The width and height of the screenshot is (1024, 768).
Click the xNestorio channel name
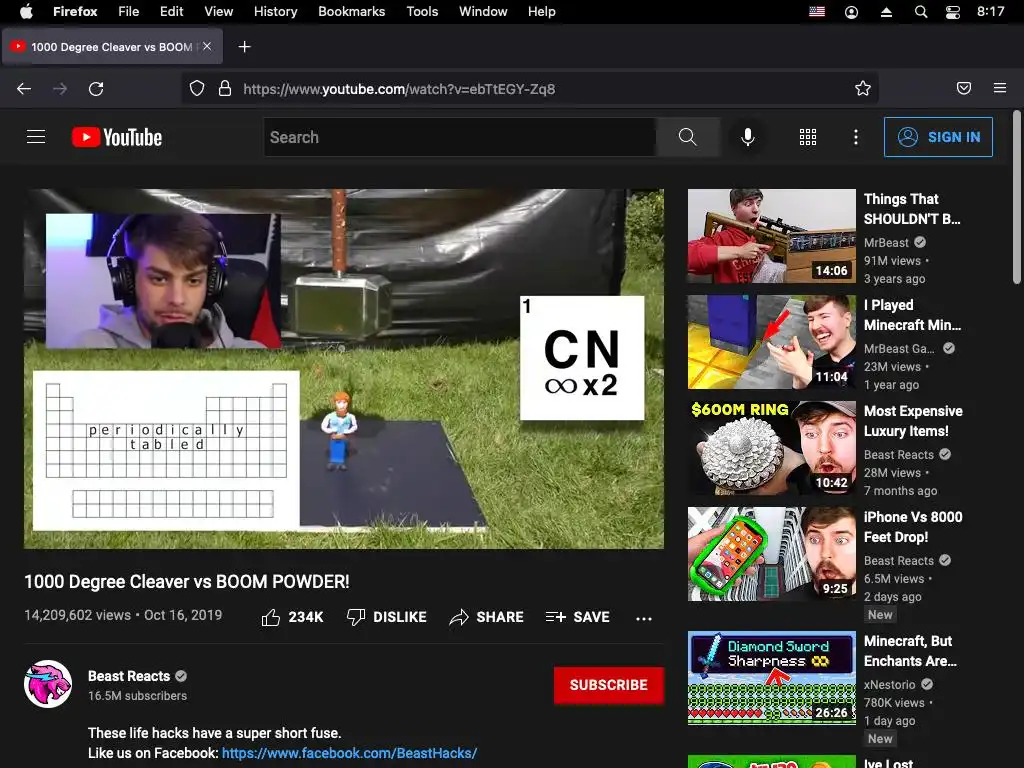tap(889, 684)
